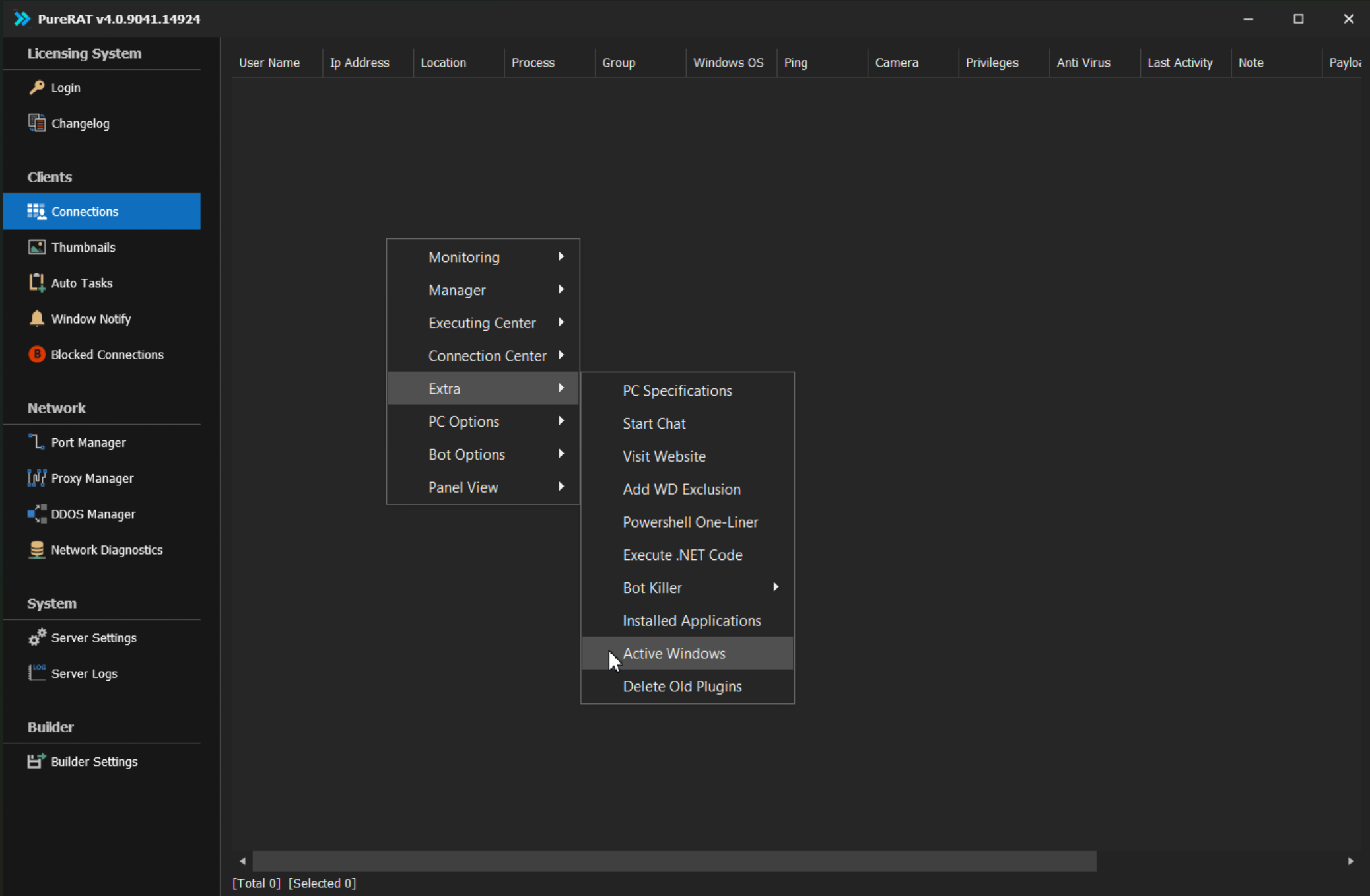This screenshot has width=1370, height=896.
Task: Select Add WD Exclusion menu entry
Action: [687, 489]
